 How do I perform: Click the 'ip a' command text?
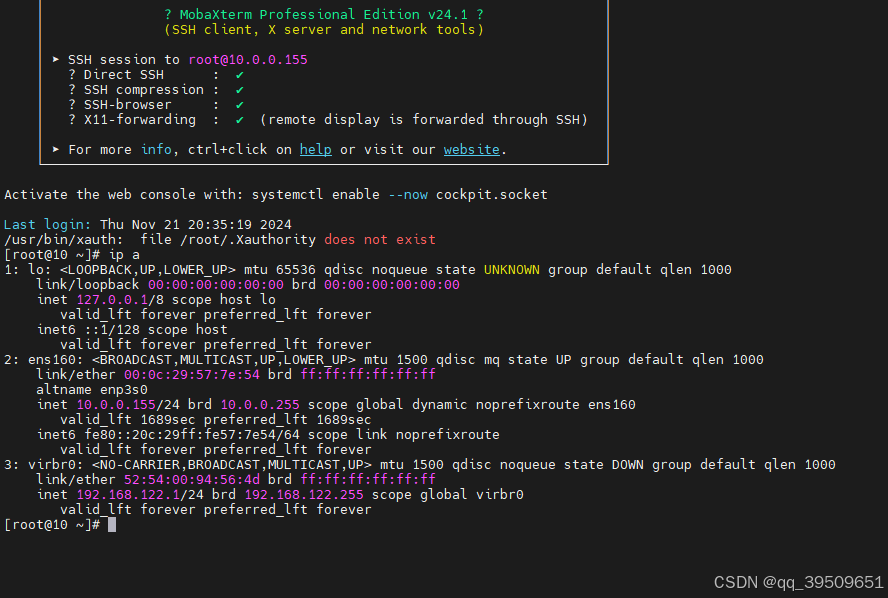[124, 255]
